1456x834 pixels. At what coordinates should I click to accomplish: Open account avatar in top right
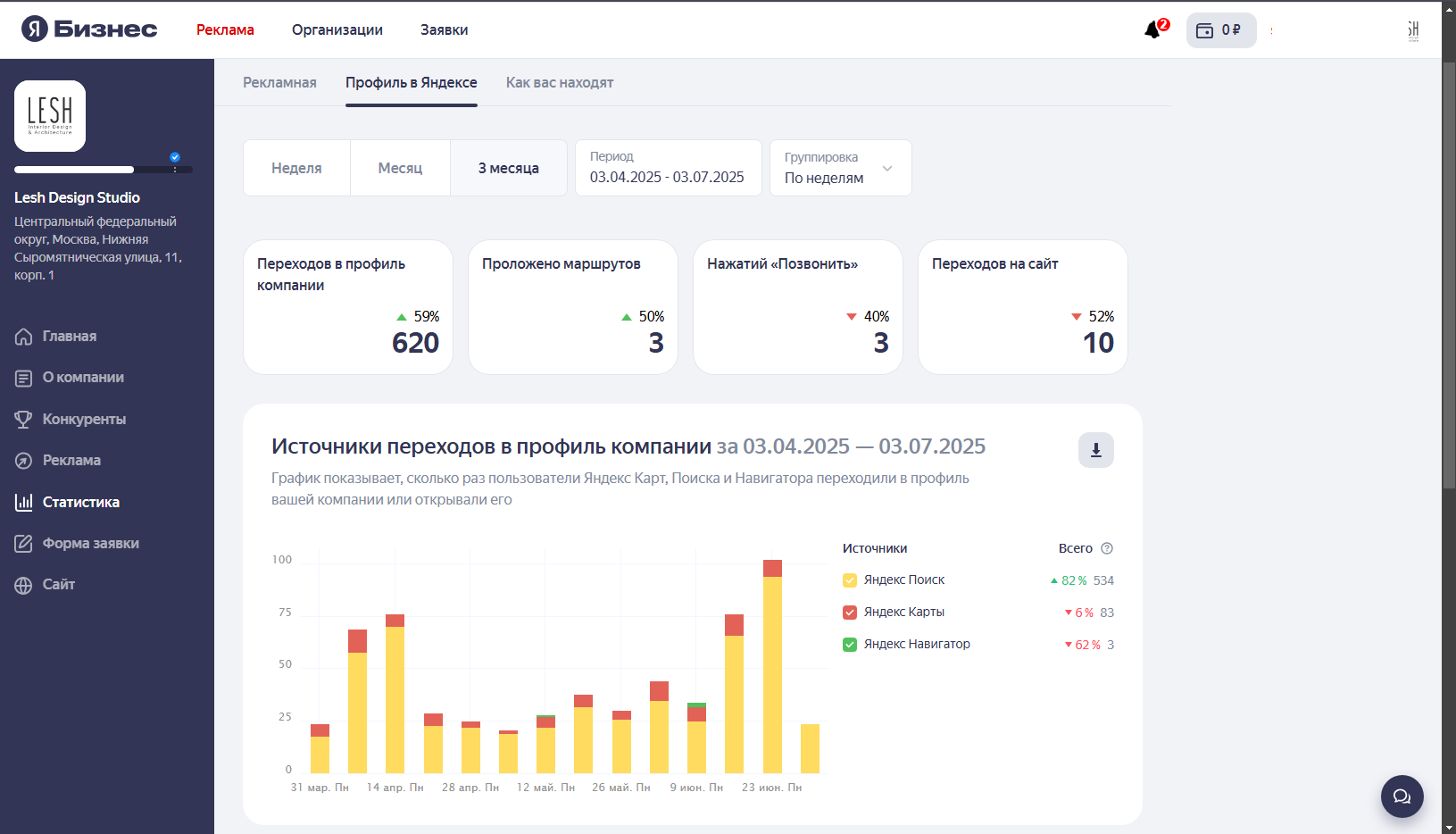pos(1413,30)
